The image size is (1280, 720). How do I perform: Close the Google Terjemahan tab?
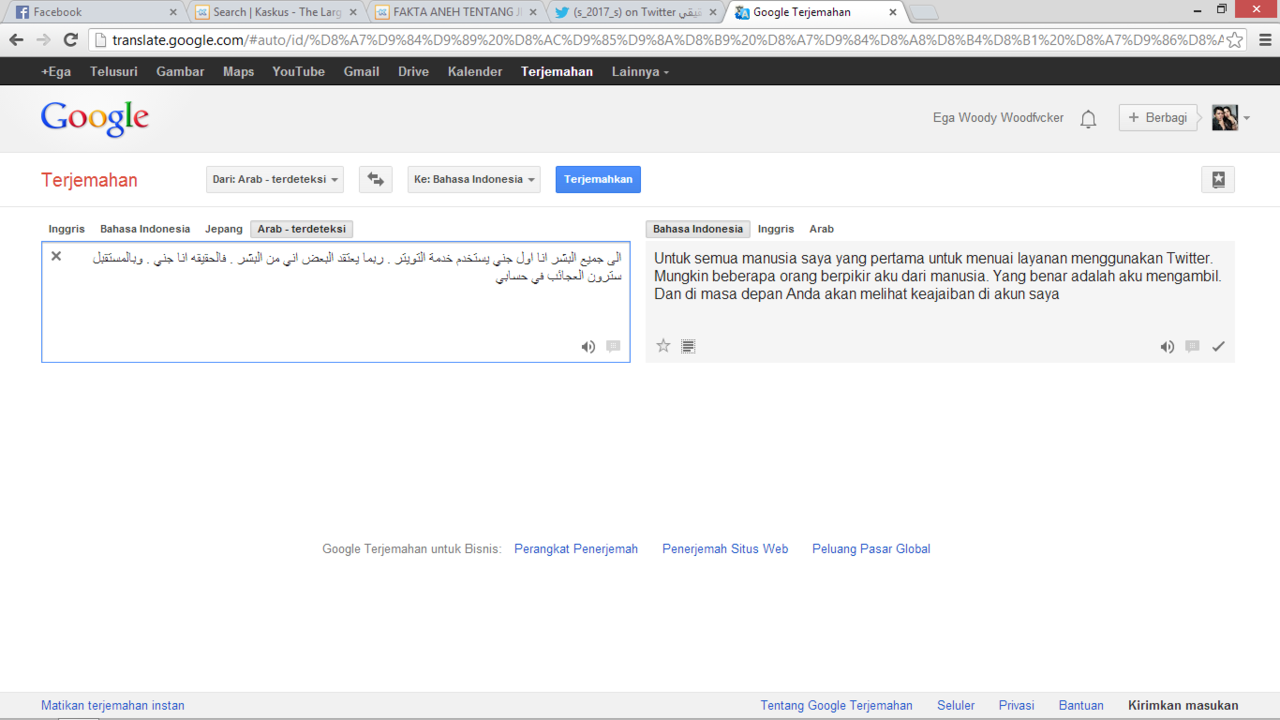[x=893, y=13]
